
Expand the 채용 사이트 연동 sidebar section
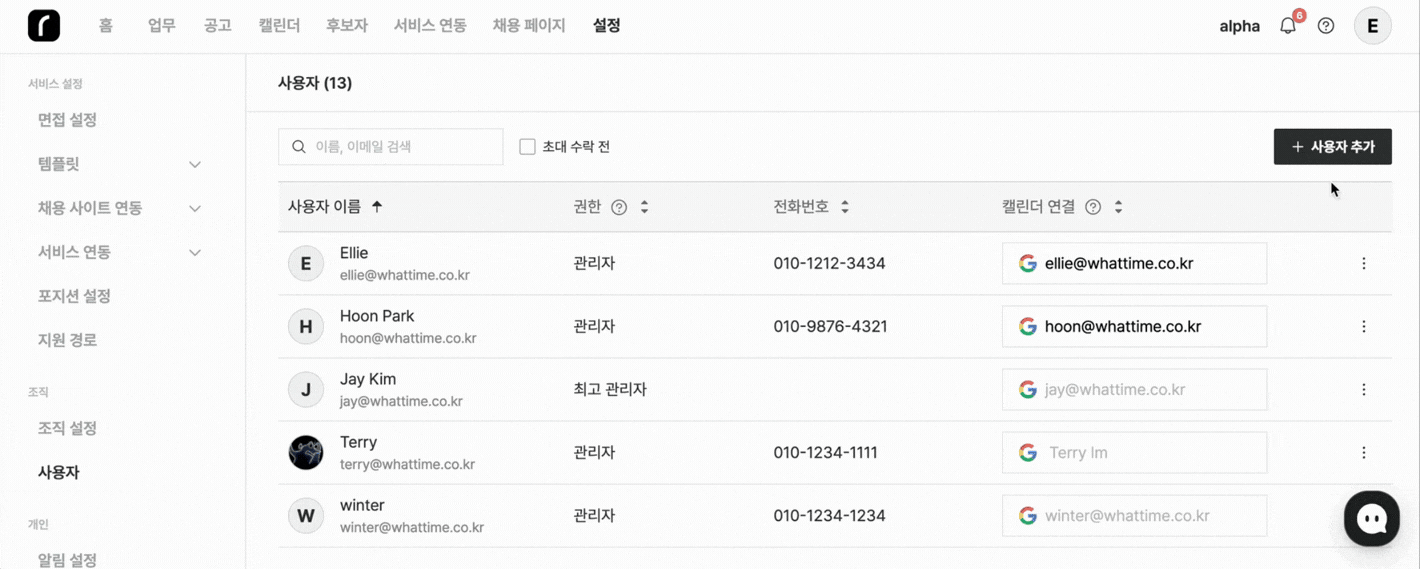[x=195, y=208]
